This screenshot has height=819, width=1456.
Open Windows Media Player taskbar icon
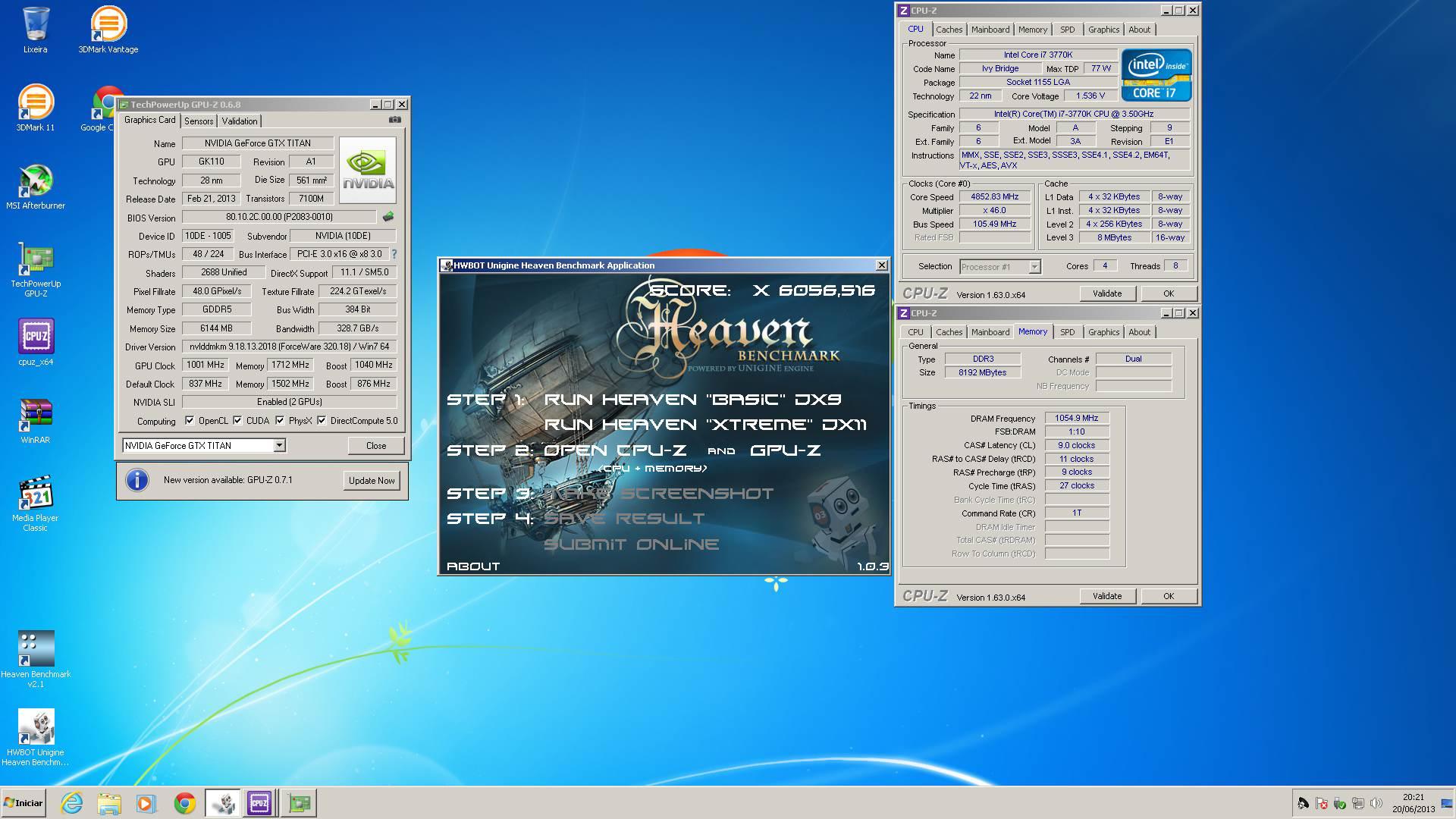click(x=146, y=803)
